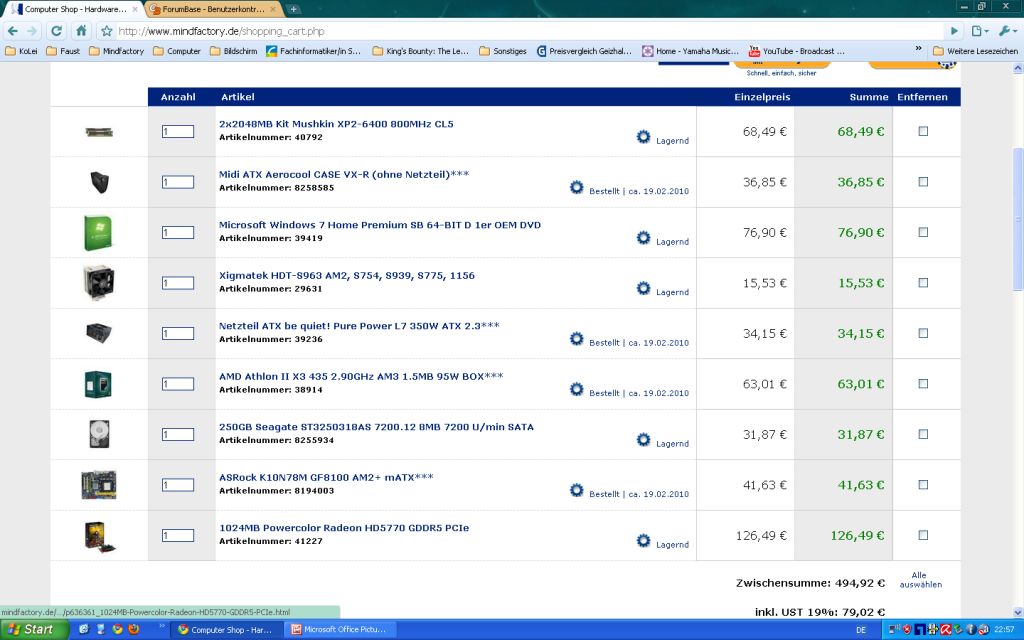Go forward with the browser forward arrow
Image resolution: width=1024 pixels, height=640 pixels.
(33, 31)
